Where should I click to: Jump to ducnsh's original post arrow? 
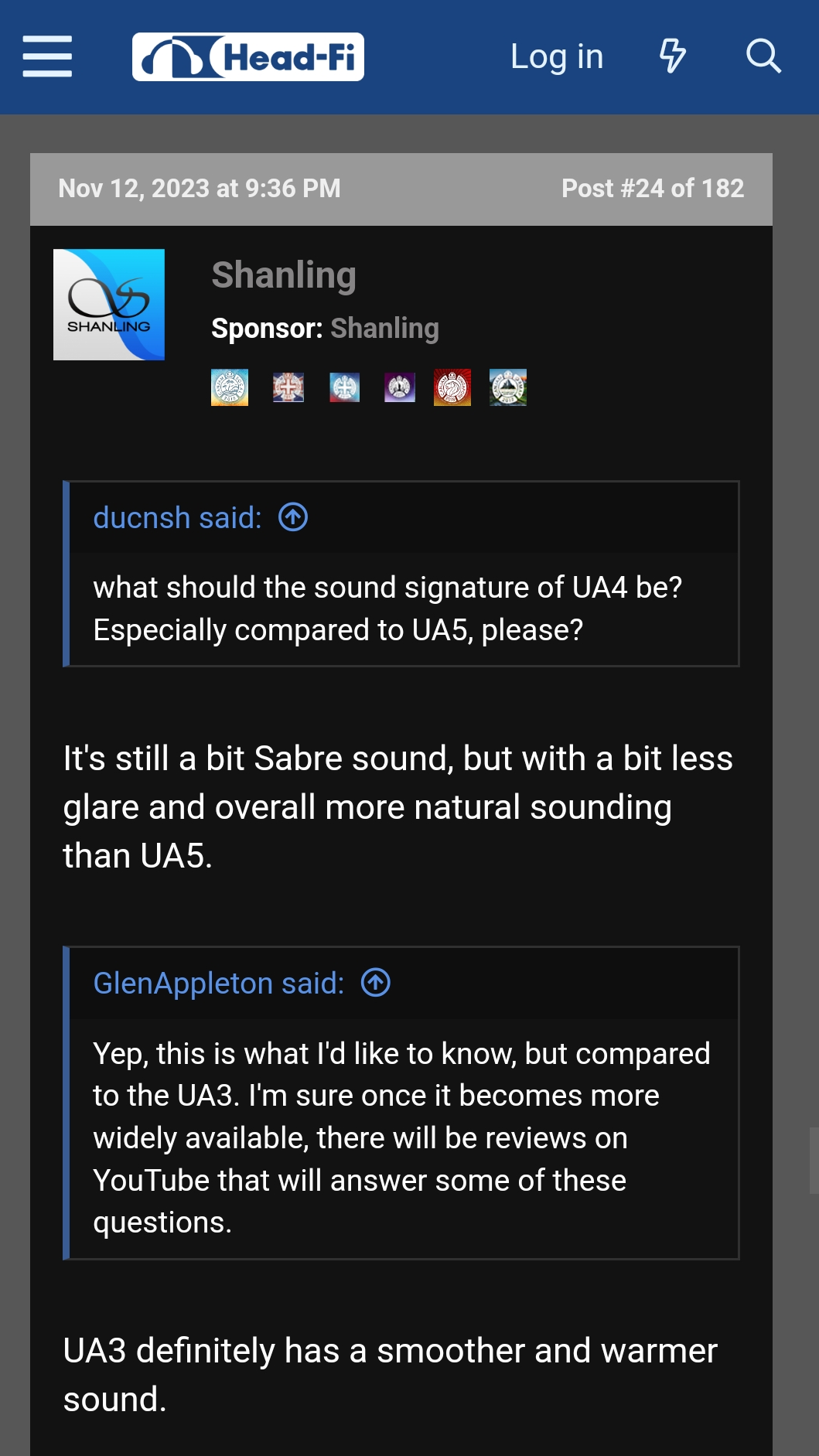click(293, 517)
